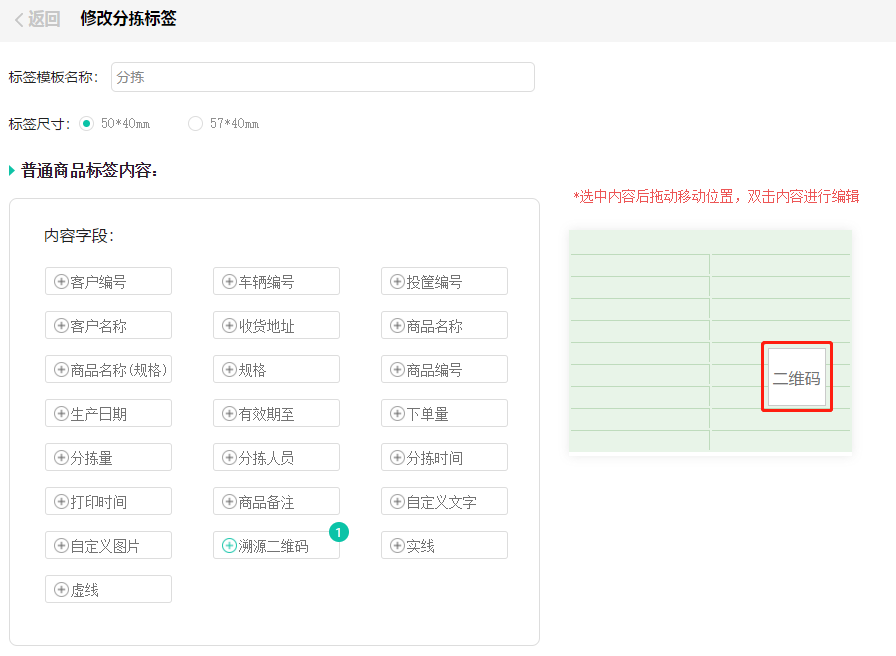Image resolution: width=896 pixels, height=656 pixels.
Task: Add the 收货地址 field to the template
Action: [x=276, y=325]
